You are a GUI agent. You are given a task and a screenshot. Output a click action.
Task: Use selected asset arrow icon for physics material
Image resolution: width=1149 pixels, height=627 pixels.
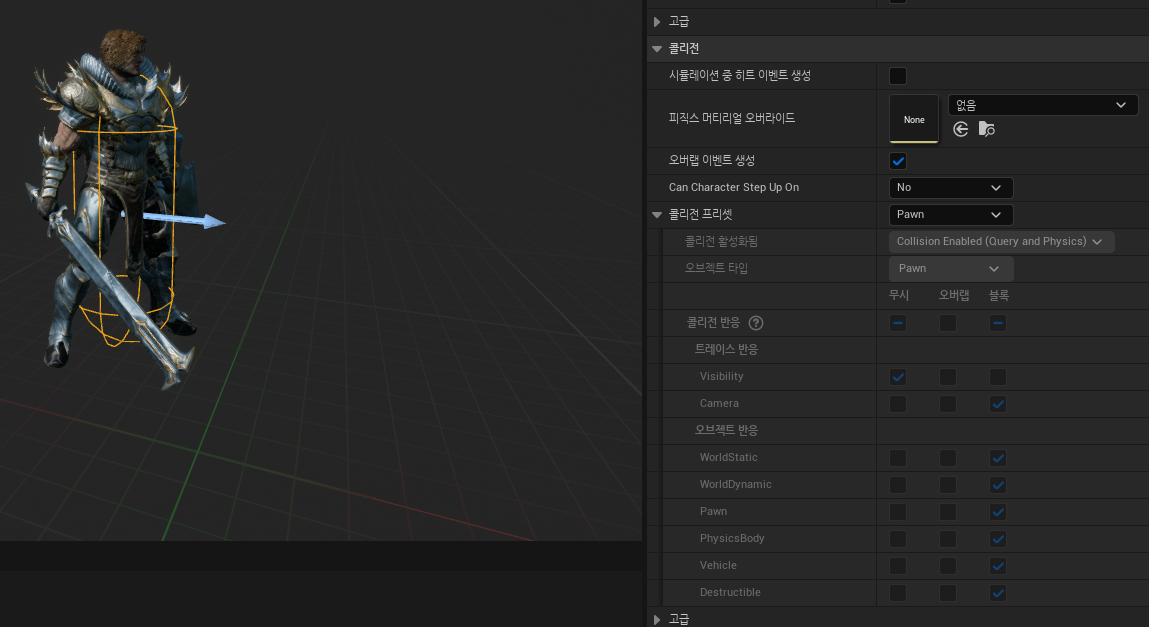[961, 130]
